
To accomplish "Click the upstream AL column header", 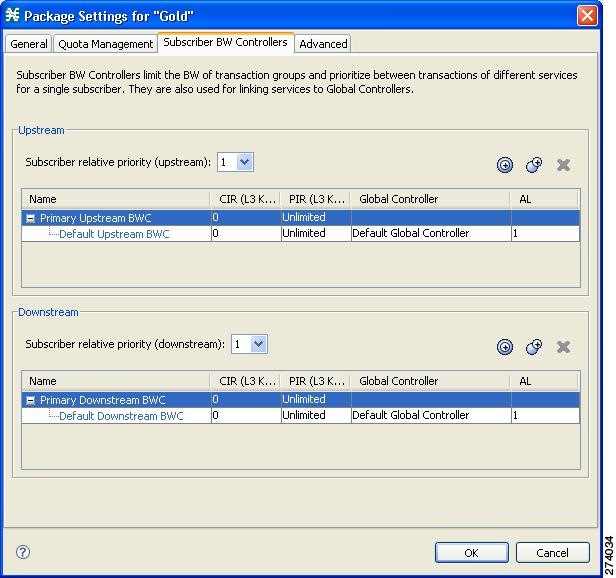I will click(x=544, y=199).
